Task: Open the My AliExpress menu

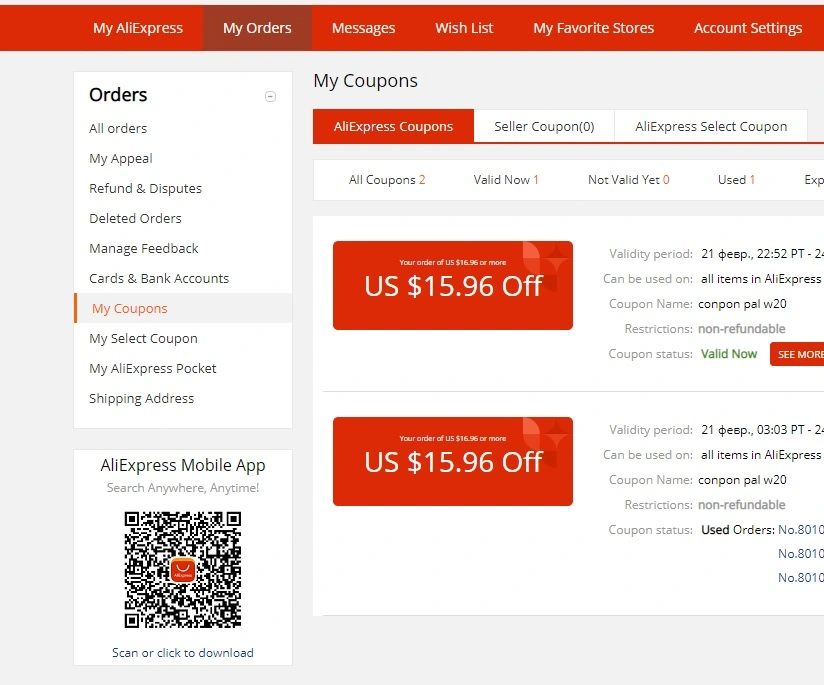Action: pyautogui.click(x=138, y=28)
